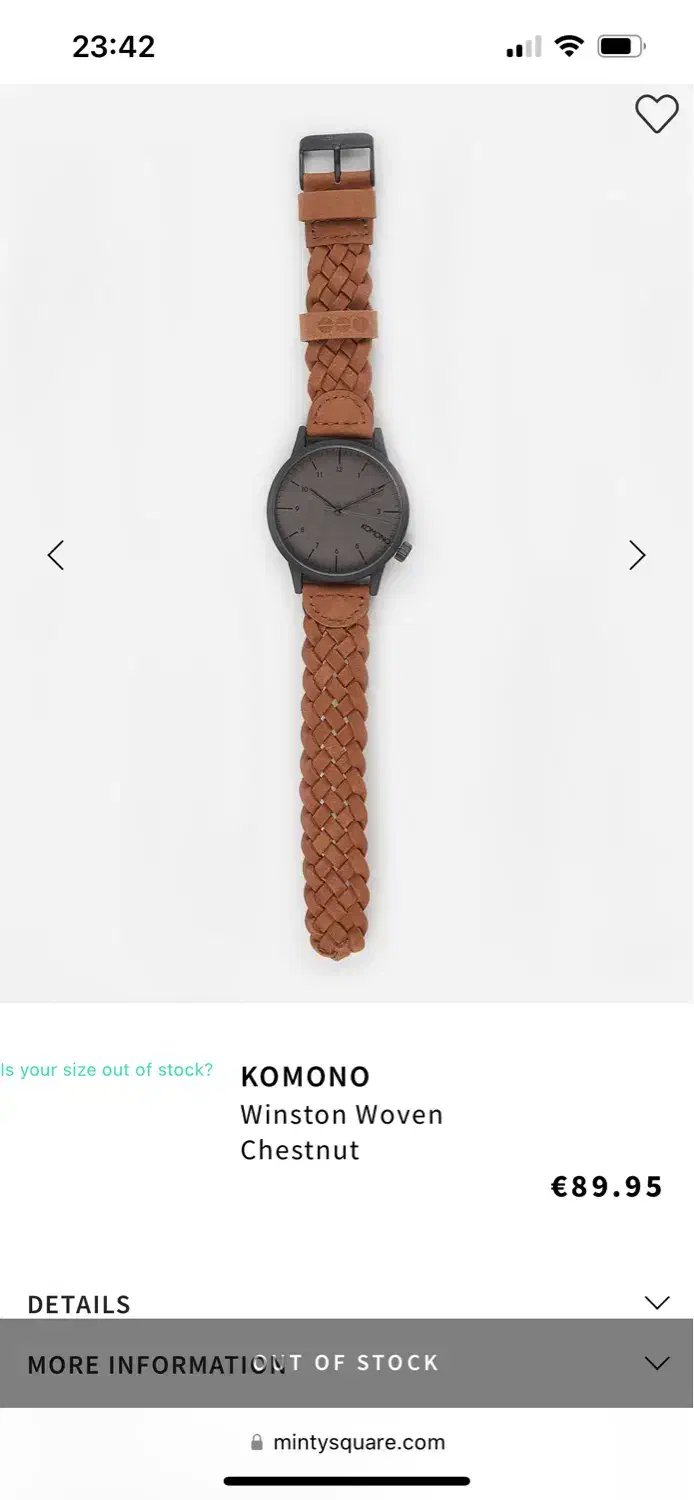Show previous product image with left arrow

coord(56,555)
